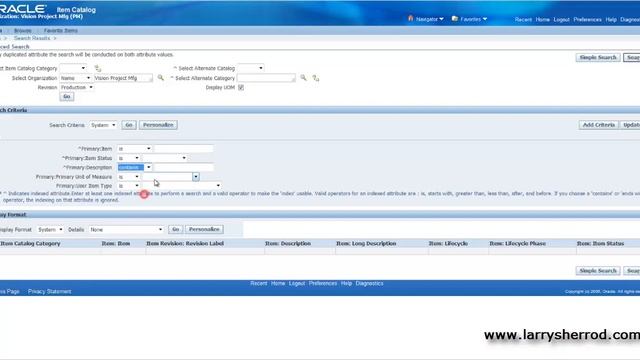Click the footer Home link

pyautogui.click(x=278, y=283)
